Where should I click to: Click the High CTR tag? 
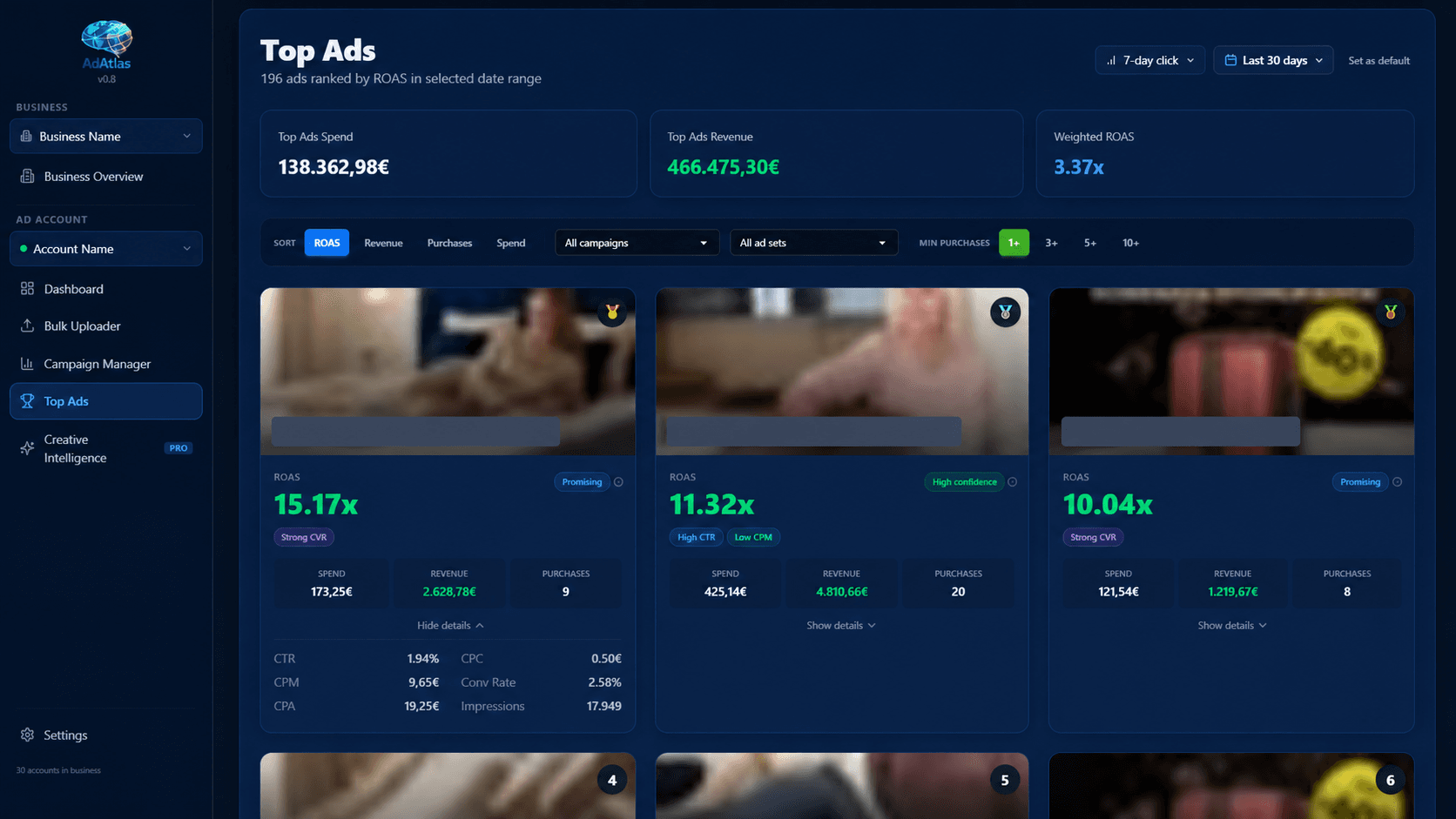point(696,537)
